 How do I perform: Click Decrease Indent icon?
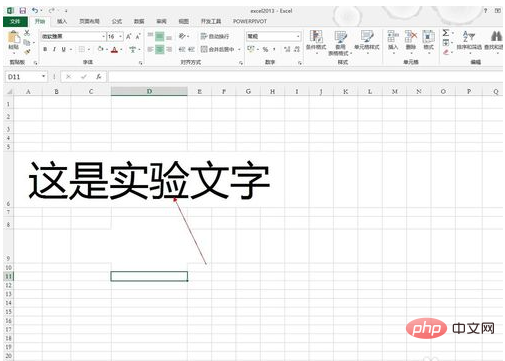coord(182,49)
